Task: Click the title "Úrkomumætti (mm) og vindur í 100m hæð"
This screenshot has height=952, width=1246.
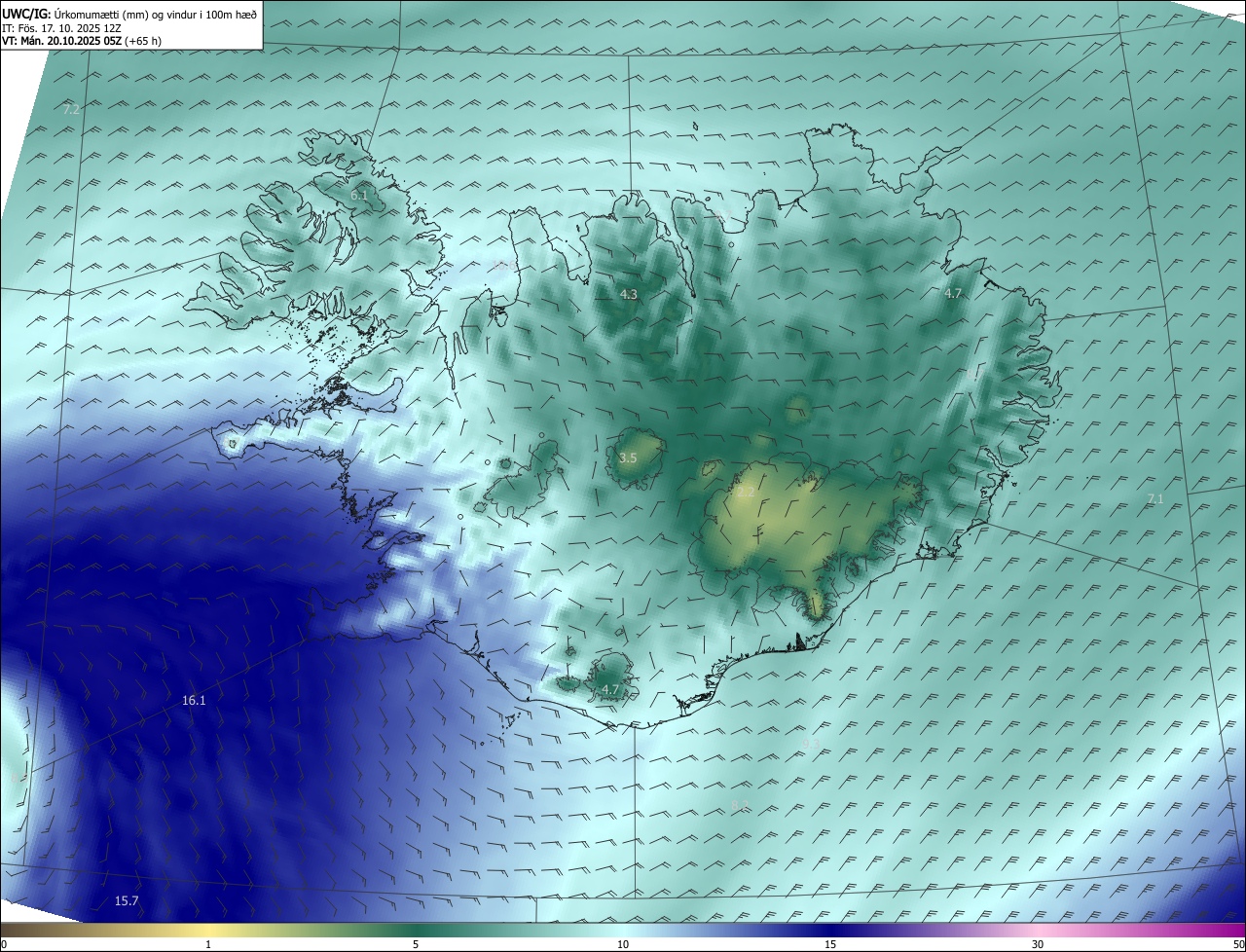Action: pos(156,14)
